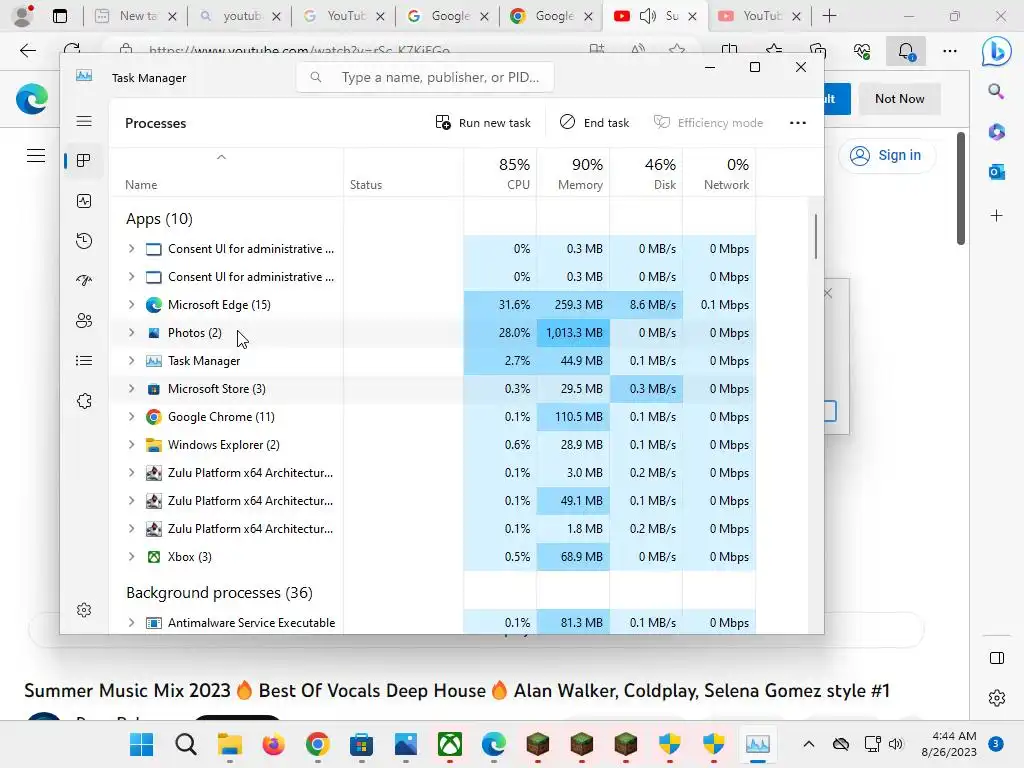
Task: Expand Windows Explorer (2) process group
Action: pos(131,445)
